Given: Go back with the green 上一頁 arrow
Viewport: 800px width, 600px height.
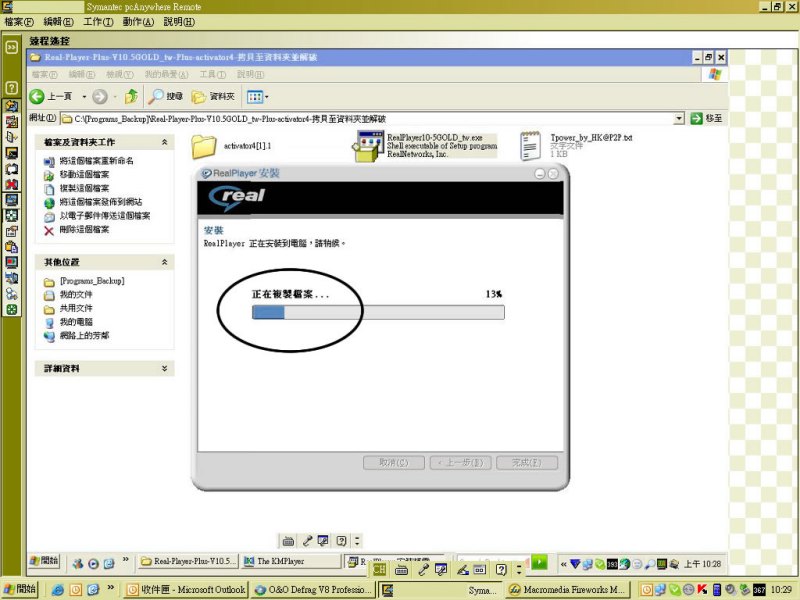Looking at the screenshot, I should tap(37, 96).
